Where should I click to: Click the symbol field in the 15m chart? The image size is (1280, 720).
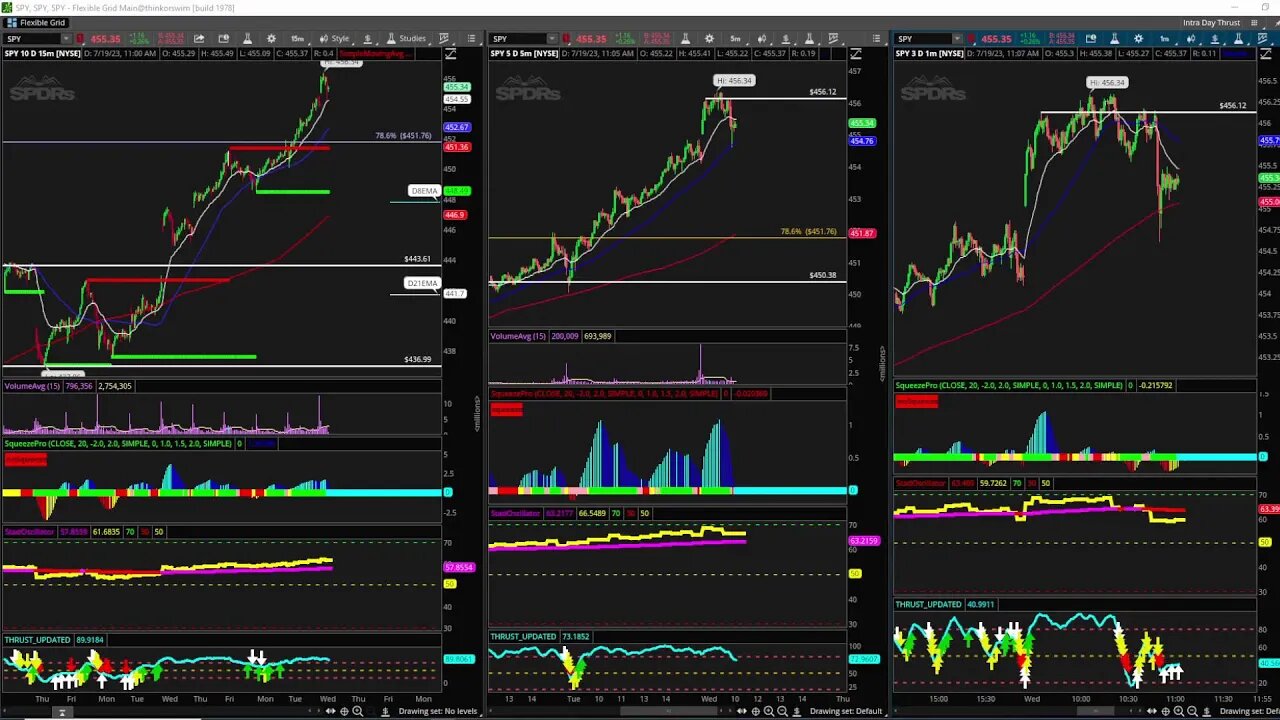[x=32, y=38]
